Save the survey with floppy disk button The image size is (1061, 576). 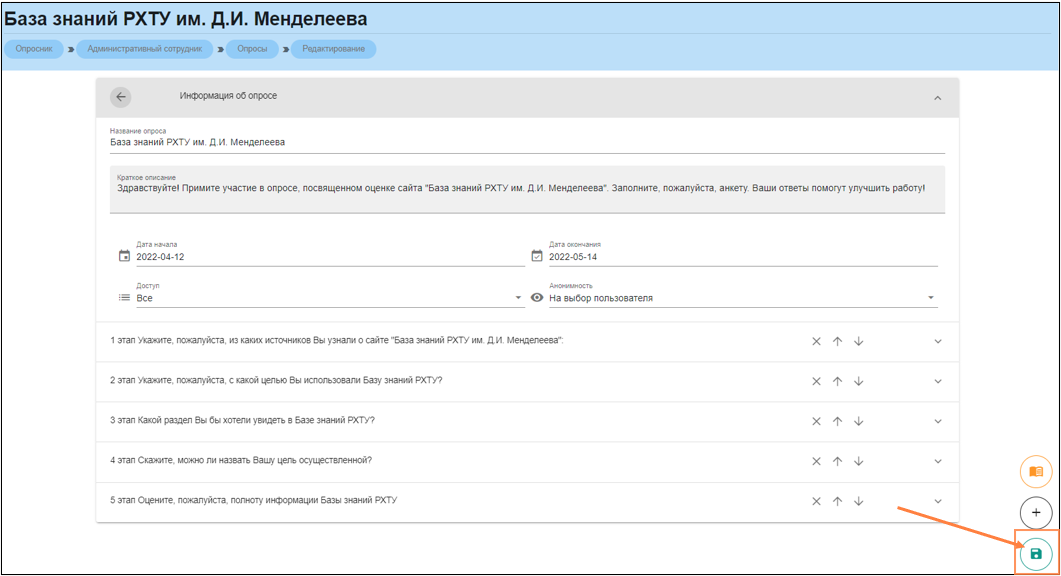tap(1036, 554)
